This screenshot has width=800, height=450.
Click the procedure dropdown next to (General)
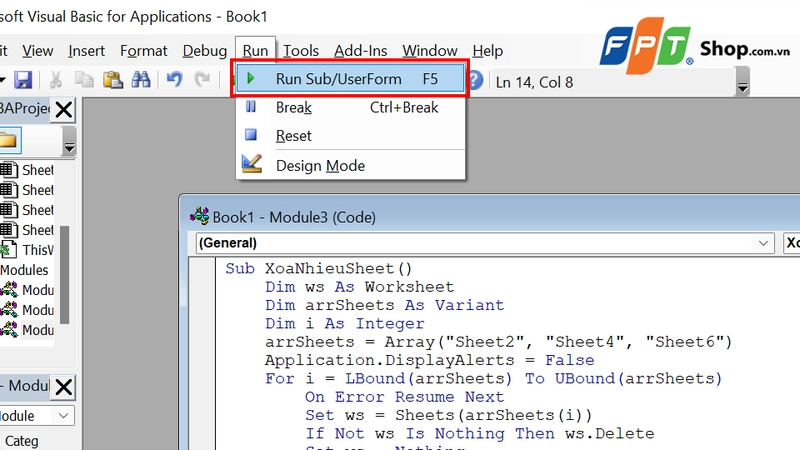click(792, 243)
